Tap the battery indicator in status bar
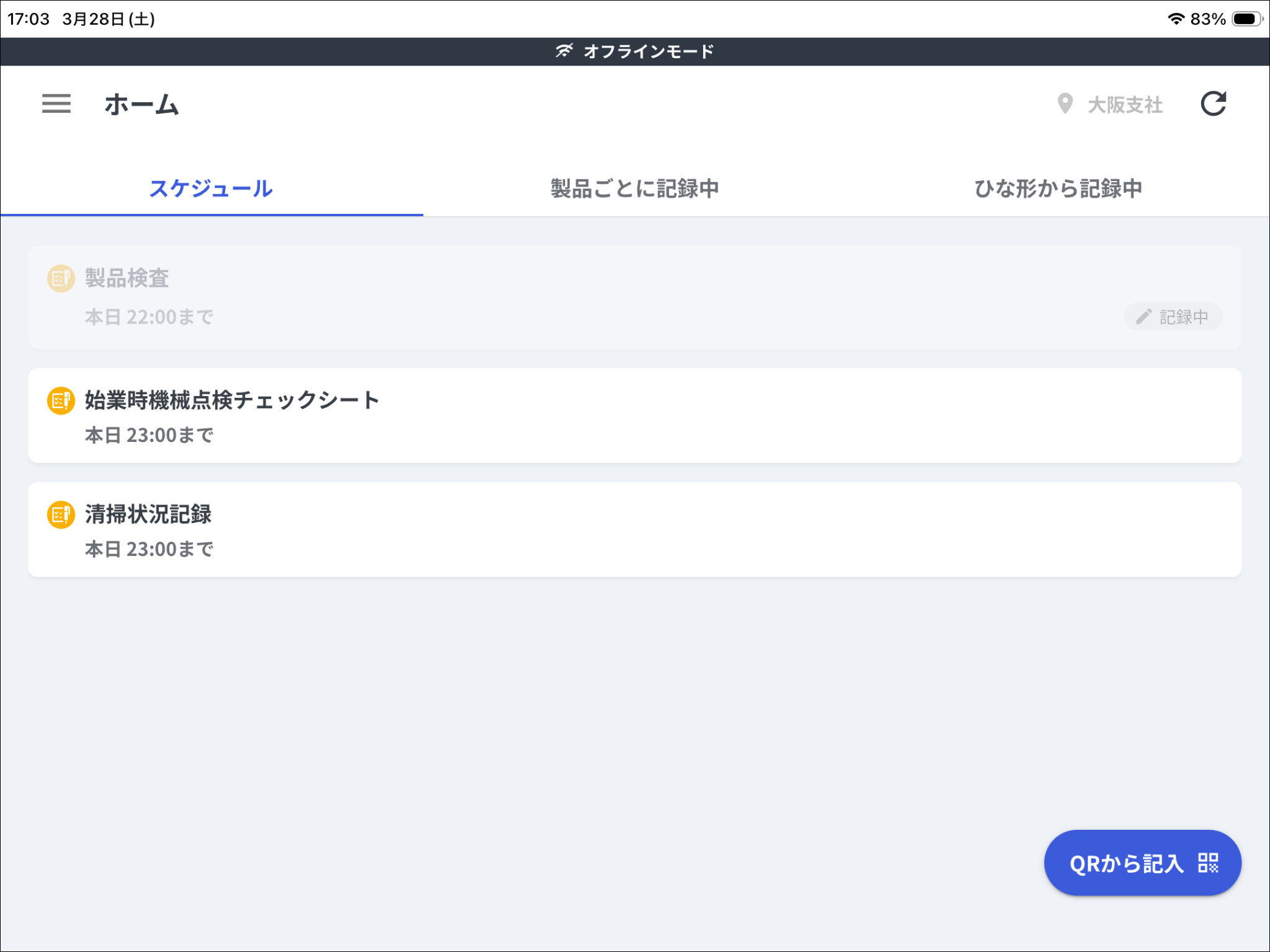 coord(1246,19)
